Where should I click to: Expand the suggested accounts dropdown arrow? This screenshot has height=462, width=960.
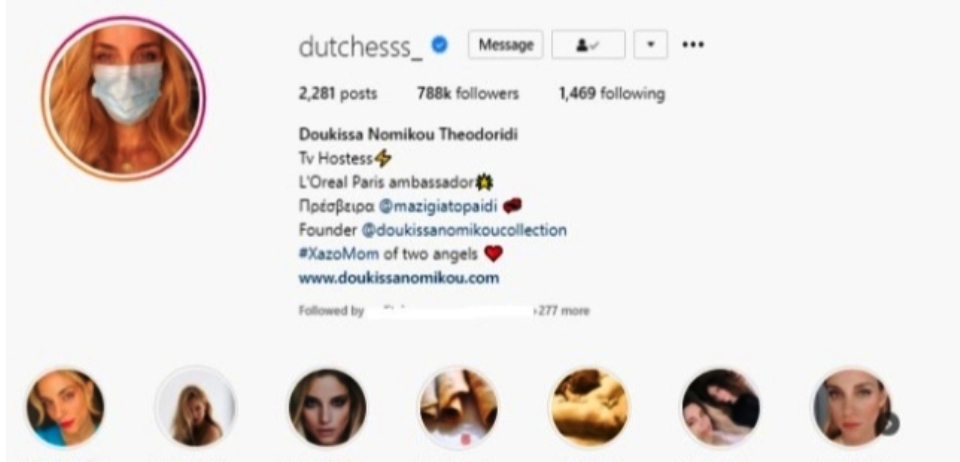650,45
